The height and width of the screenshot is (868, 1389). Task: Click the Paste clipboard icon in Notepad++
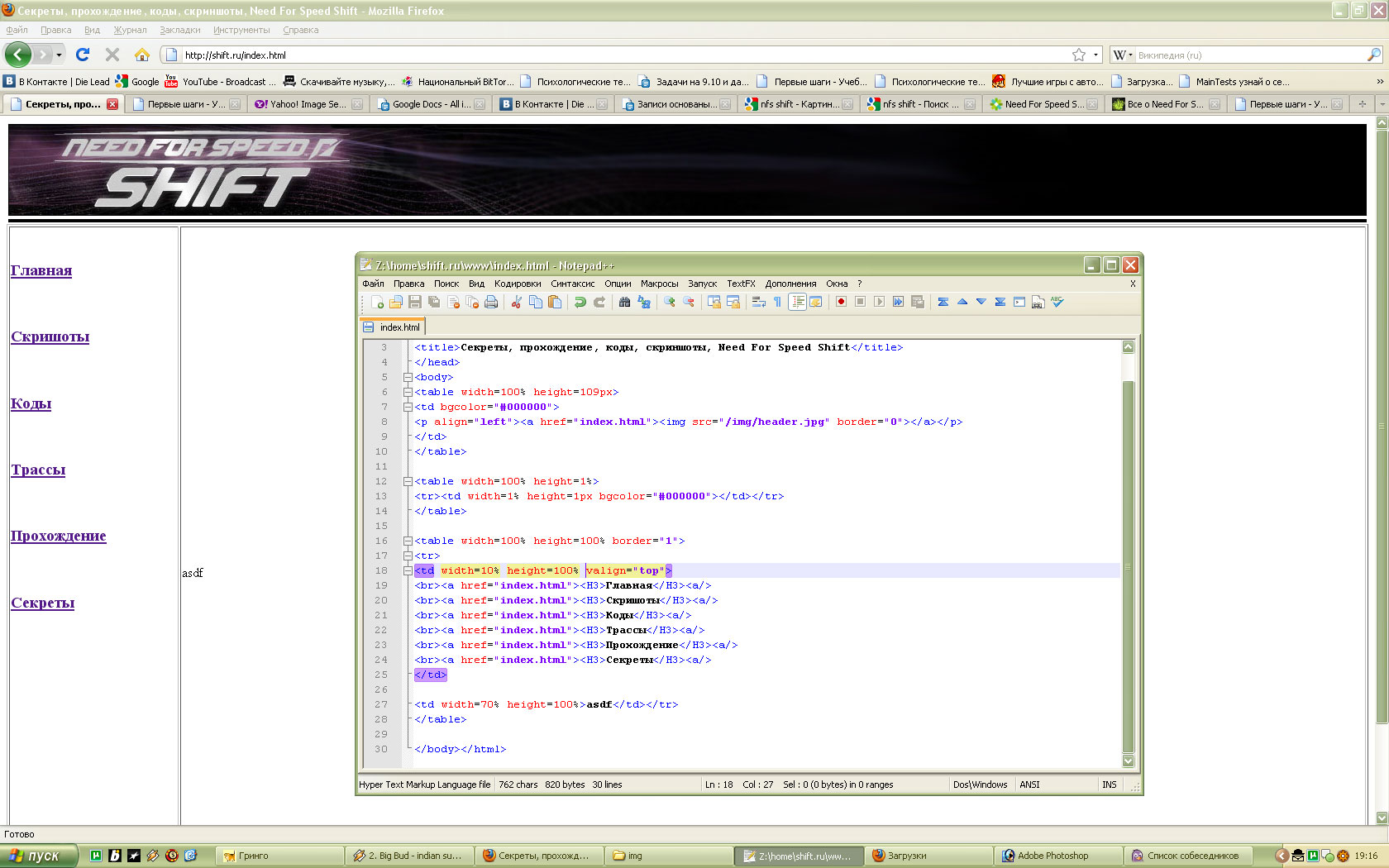555,302
